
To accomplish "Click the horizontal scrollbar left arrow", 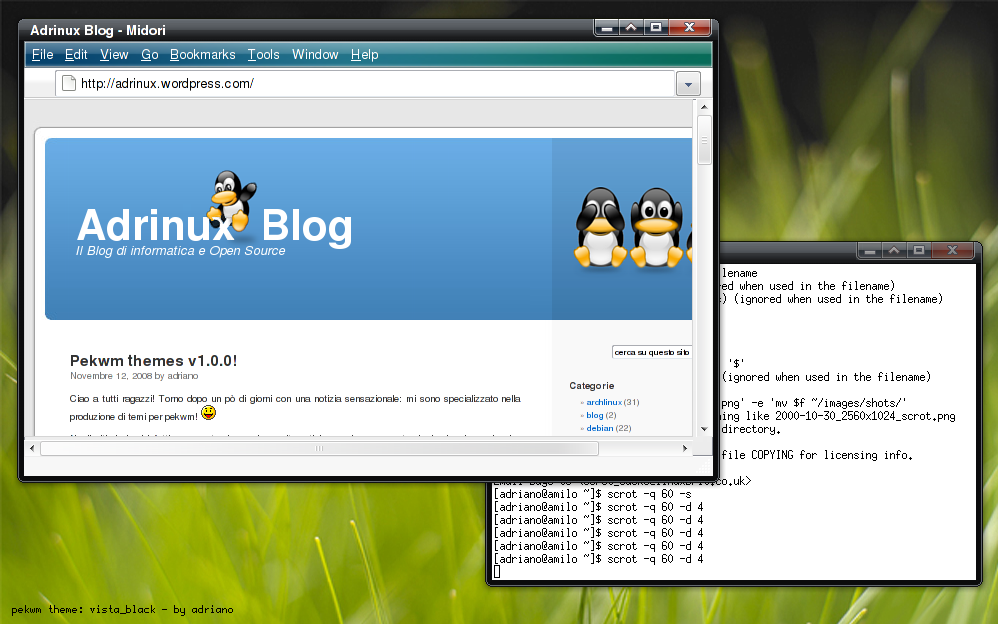I will point(32,448).
